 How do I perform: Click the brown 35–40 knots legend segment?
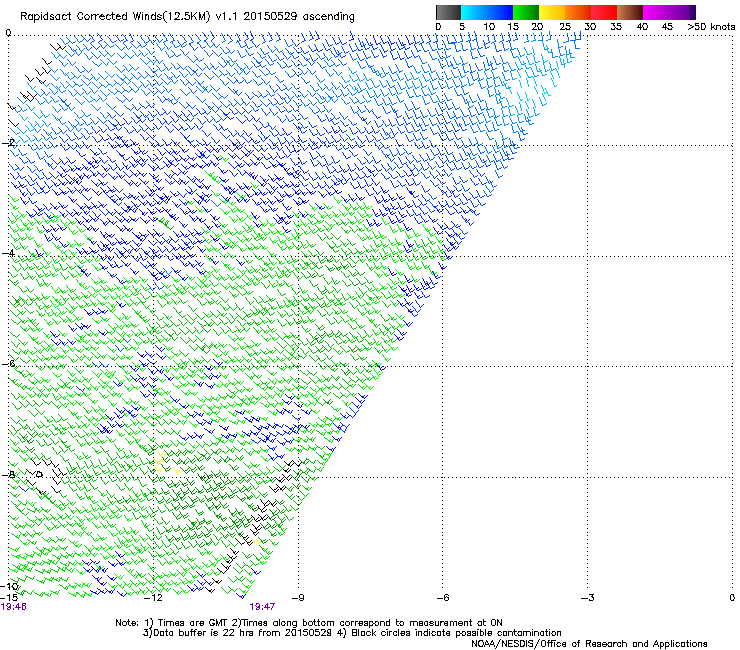point(630,12)
